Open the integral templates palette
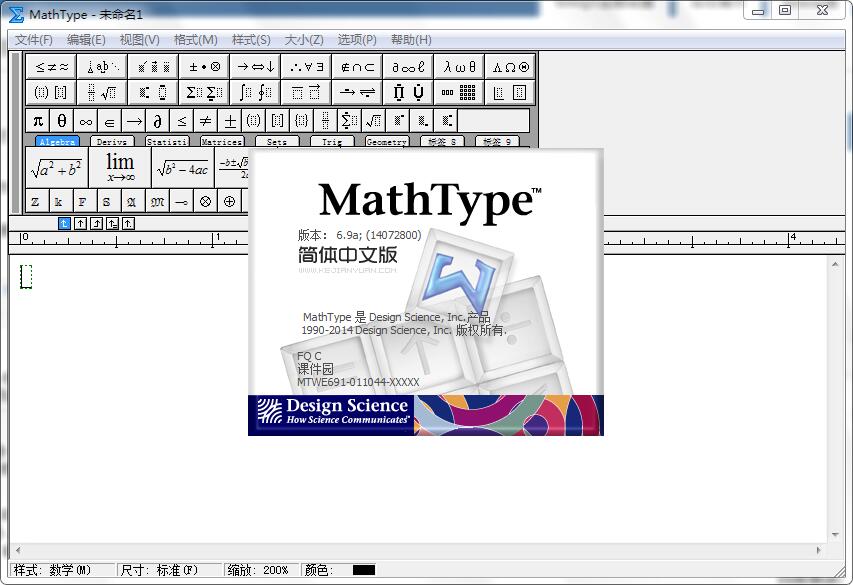853x585 pixels. pos(256,93)
